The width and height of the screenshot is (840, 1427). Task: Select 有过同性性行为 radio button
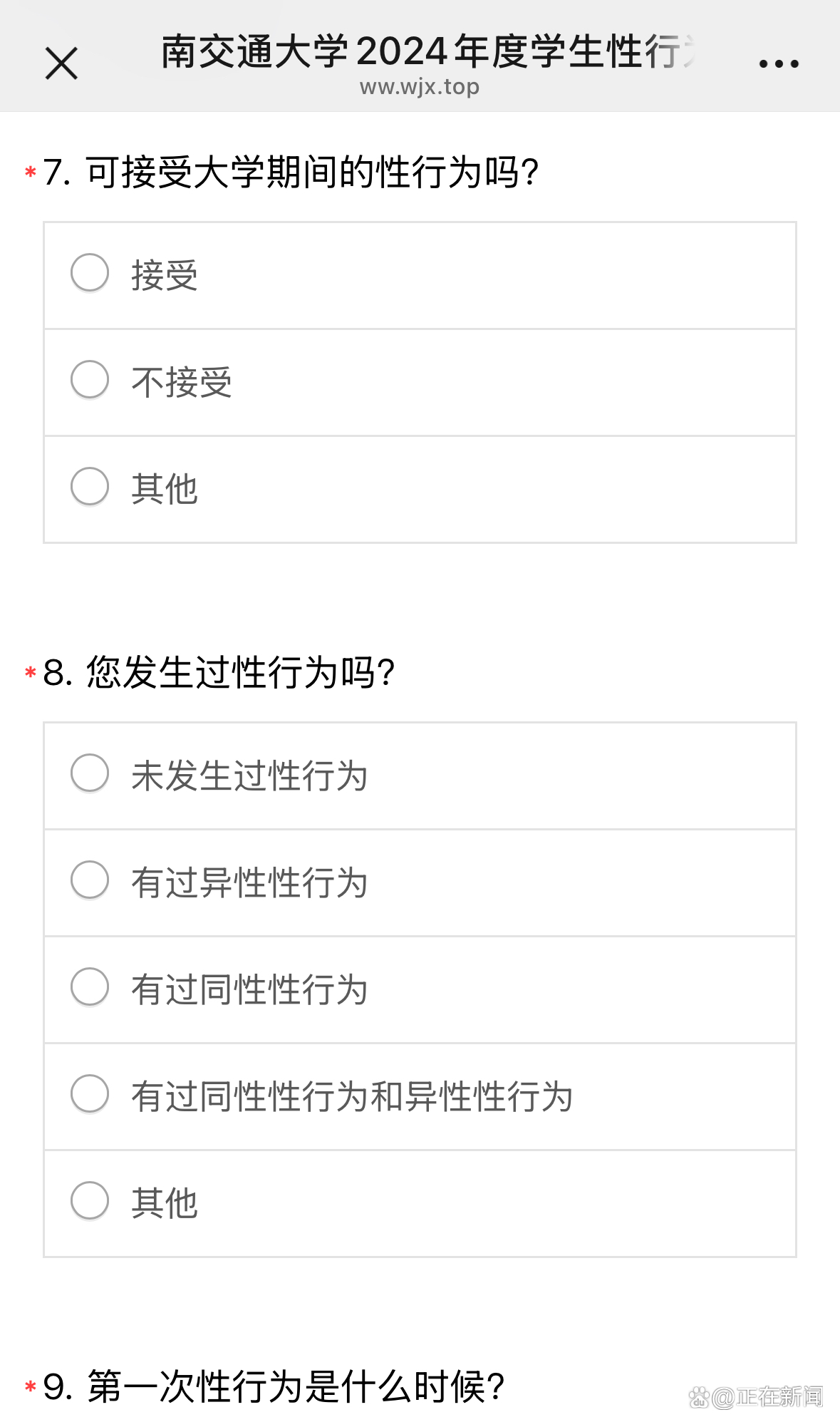90,987
